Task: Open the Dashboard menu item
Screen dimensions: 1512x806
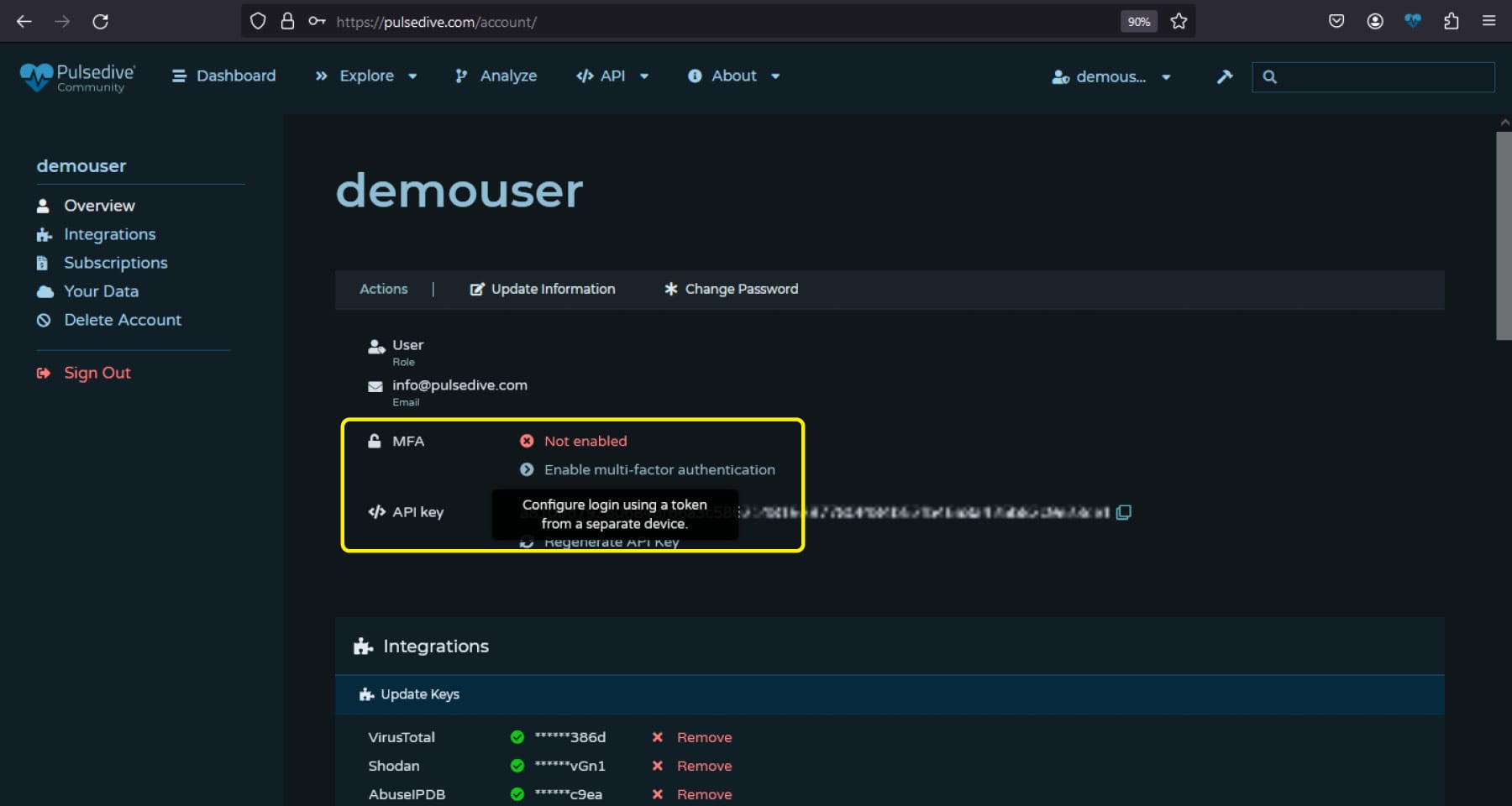Action: tap(223, 76)
